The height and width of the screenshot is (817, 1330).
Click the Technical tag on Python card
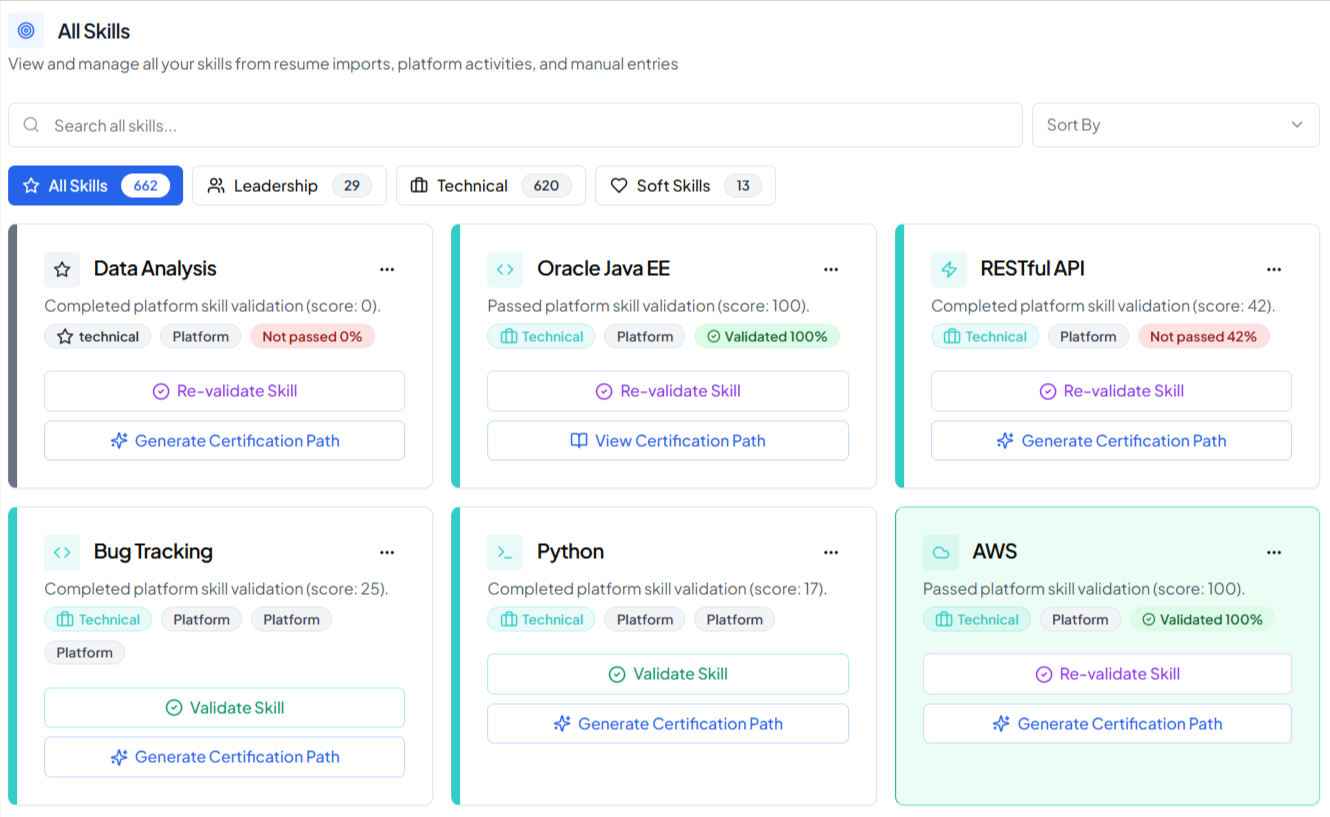click(541, 620)
